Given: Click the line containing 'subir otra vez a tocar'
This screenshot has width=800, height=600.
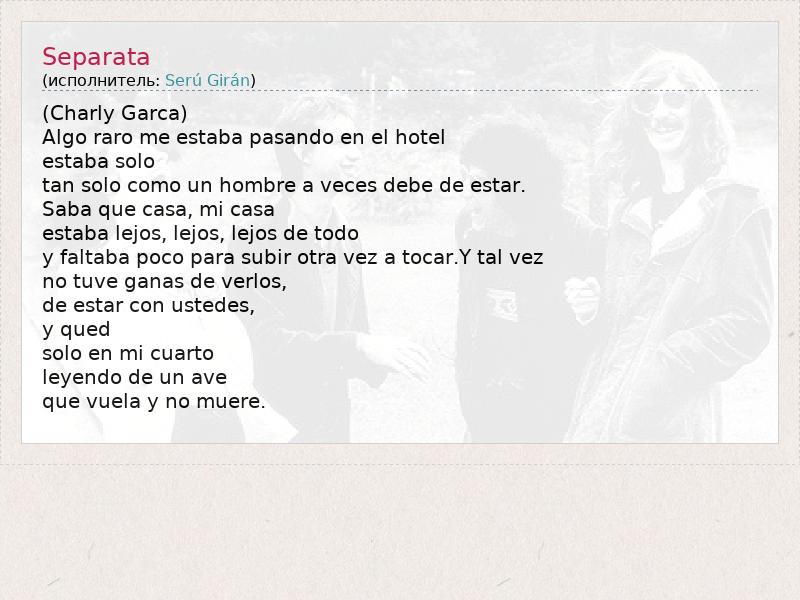Looking at the screenshot, I should click(293, 257).
